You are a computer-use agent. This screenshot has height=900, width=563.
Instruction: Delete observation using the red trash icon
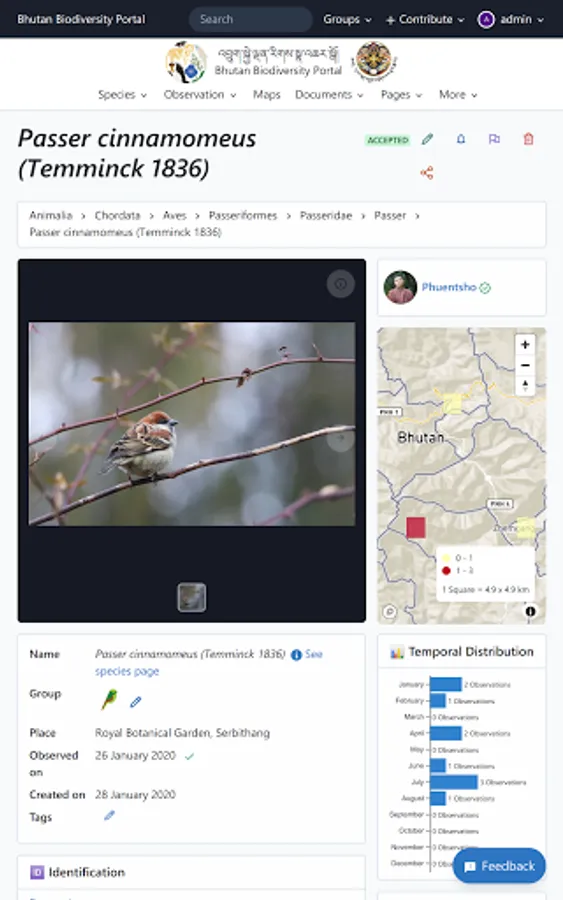[528, 139]
